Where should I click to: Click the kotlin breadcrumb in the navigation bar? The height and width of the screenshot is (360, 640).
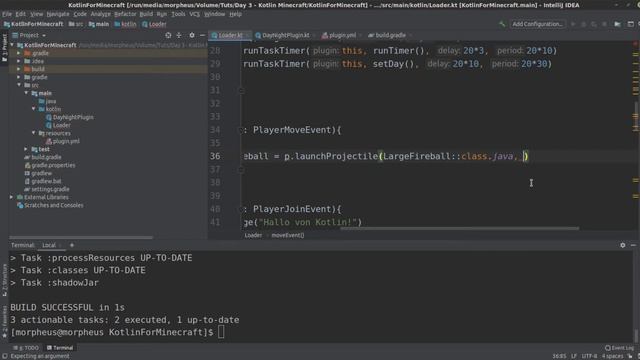tap(125, 24)
